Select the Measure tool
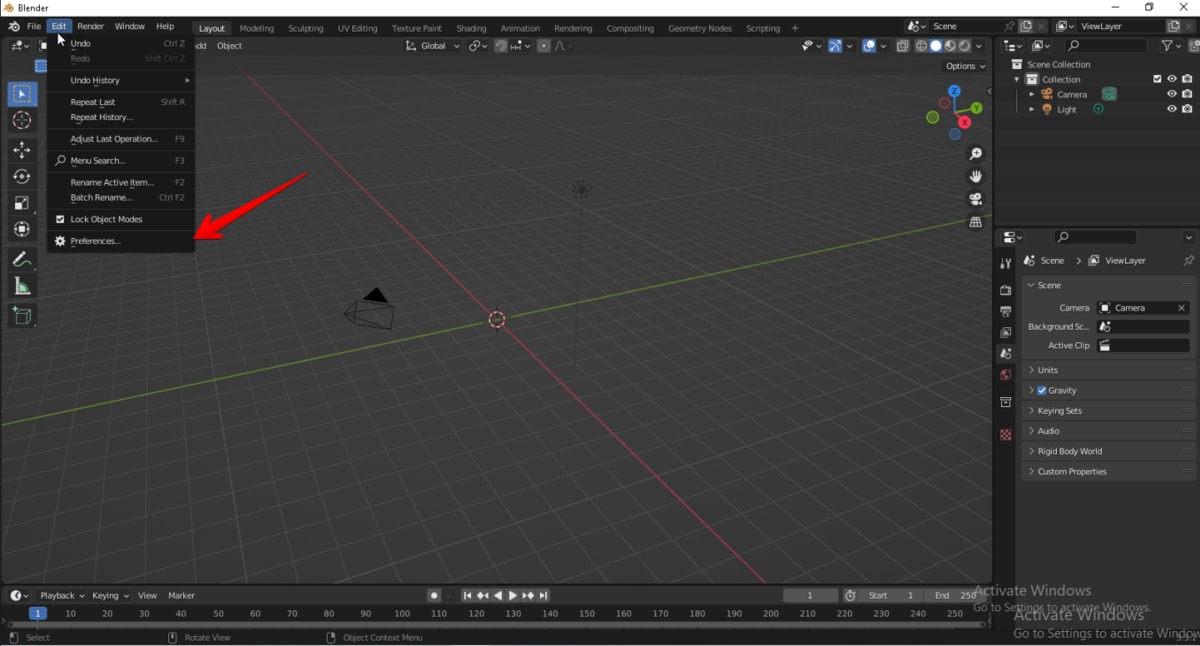Screen dimensions: 1200x646 (21, 286)
